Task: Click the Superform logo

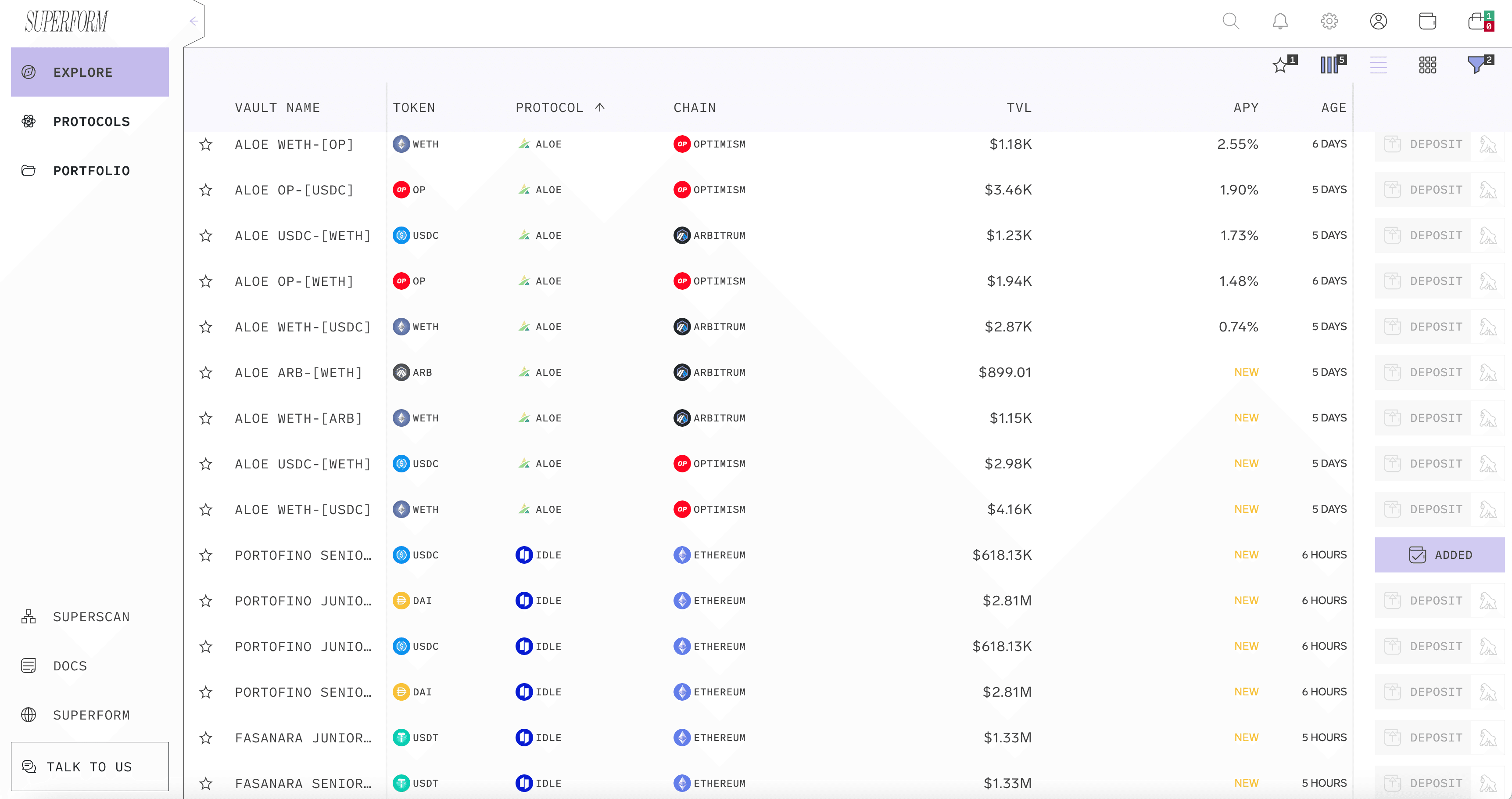Action: coord(66,22)
